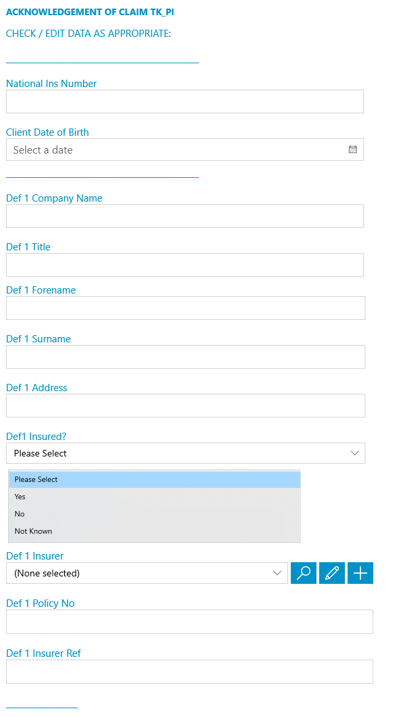Viewport: 404px width, 717px height.
Task: Focus the Def 1 Company Name field
Action: 185,216
